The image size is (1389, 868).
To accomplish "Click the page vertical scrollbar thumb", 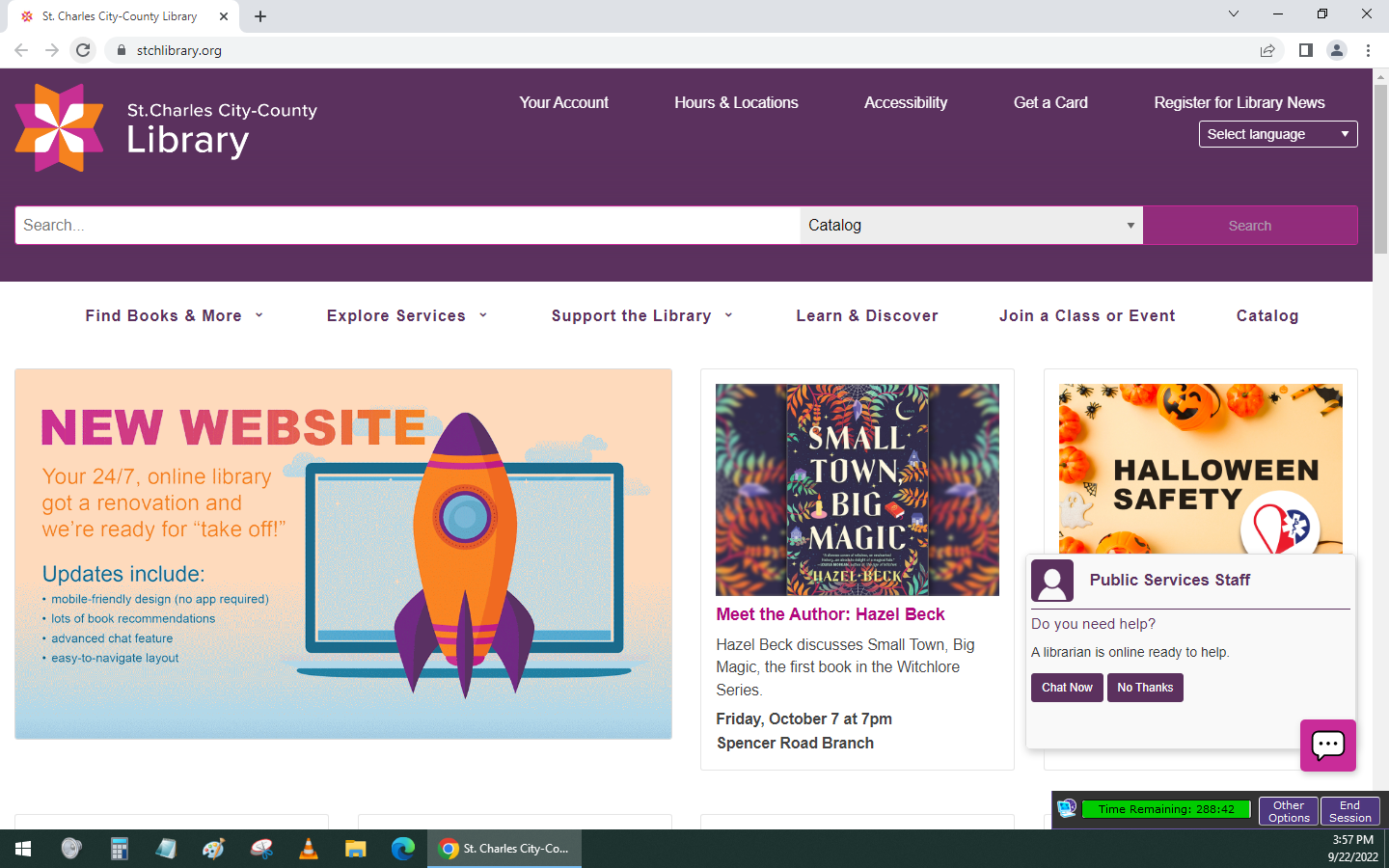I will click(x=1380, y=169).
